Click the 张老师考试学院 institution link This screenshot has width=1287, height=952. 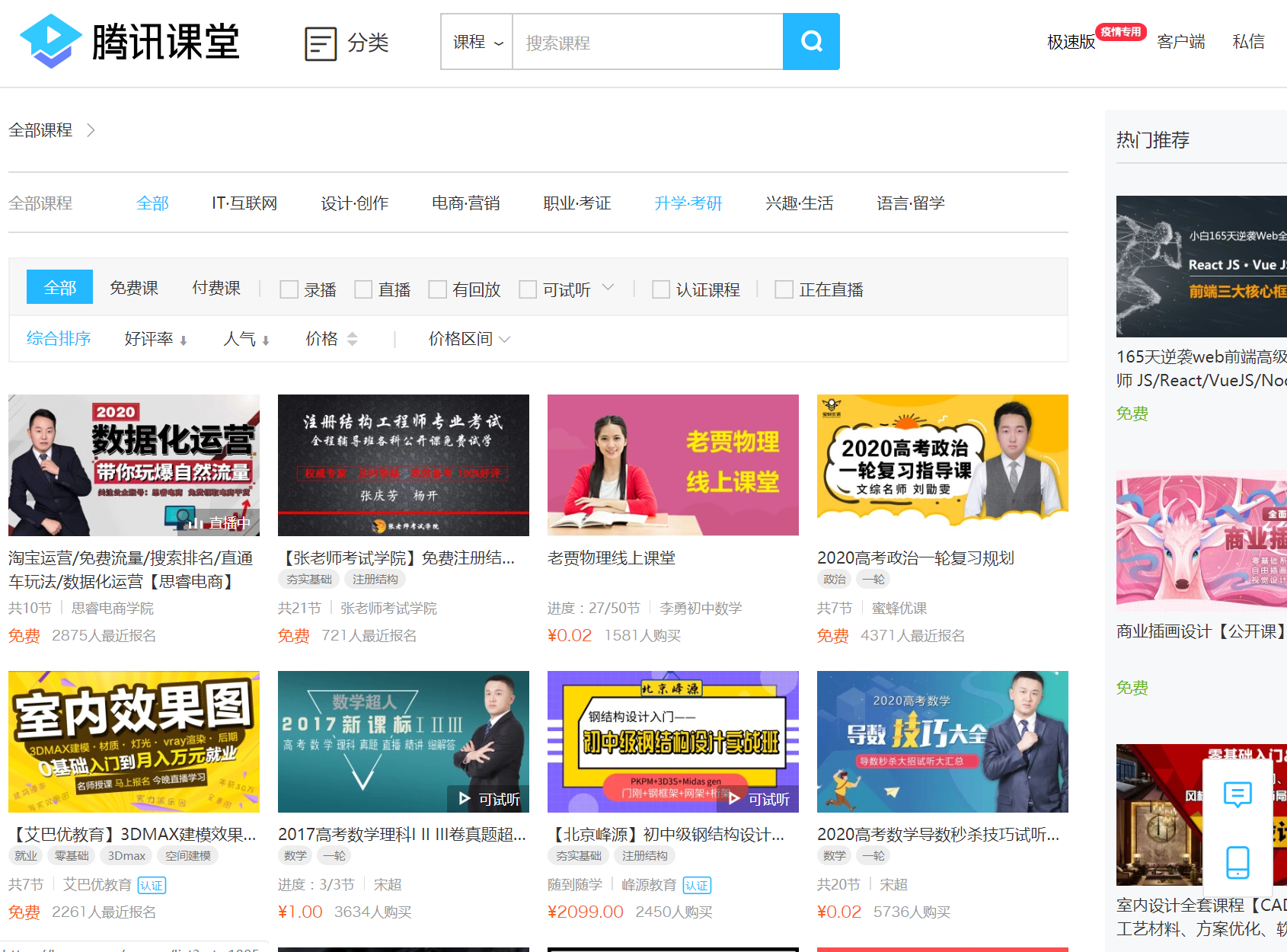(x=388, y=609)
